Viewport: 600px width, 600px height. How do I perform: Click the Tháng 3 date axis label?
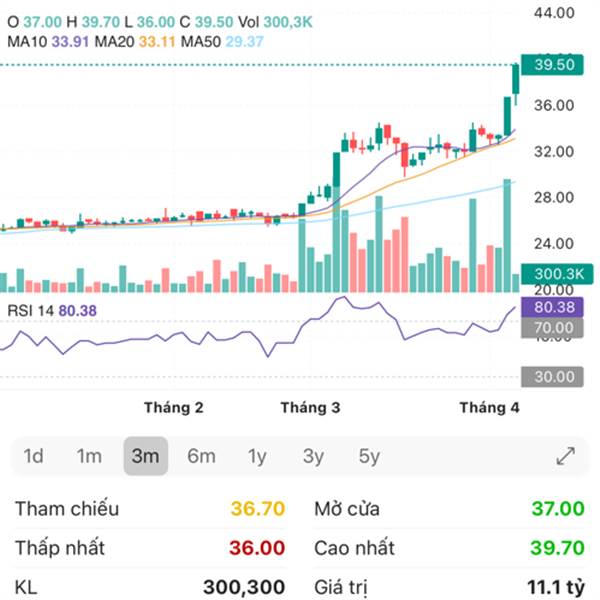point(310,408)
